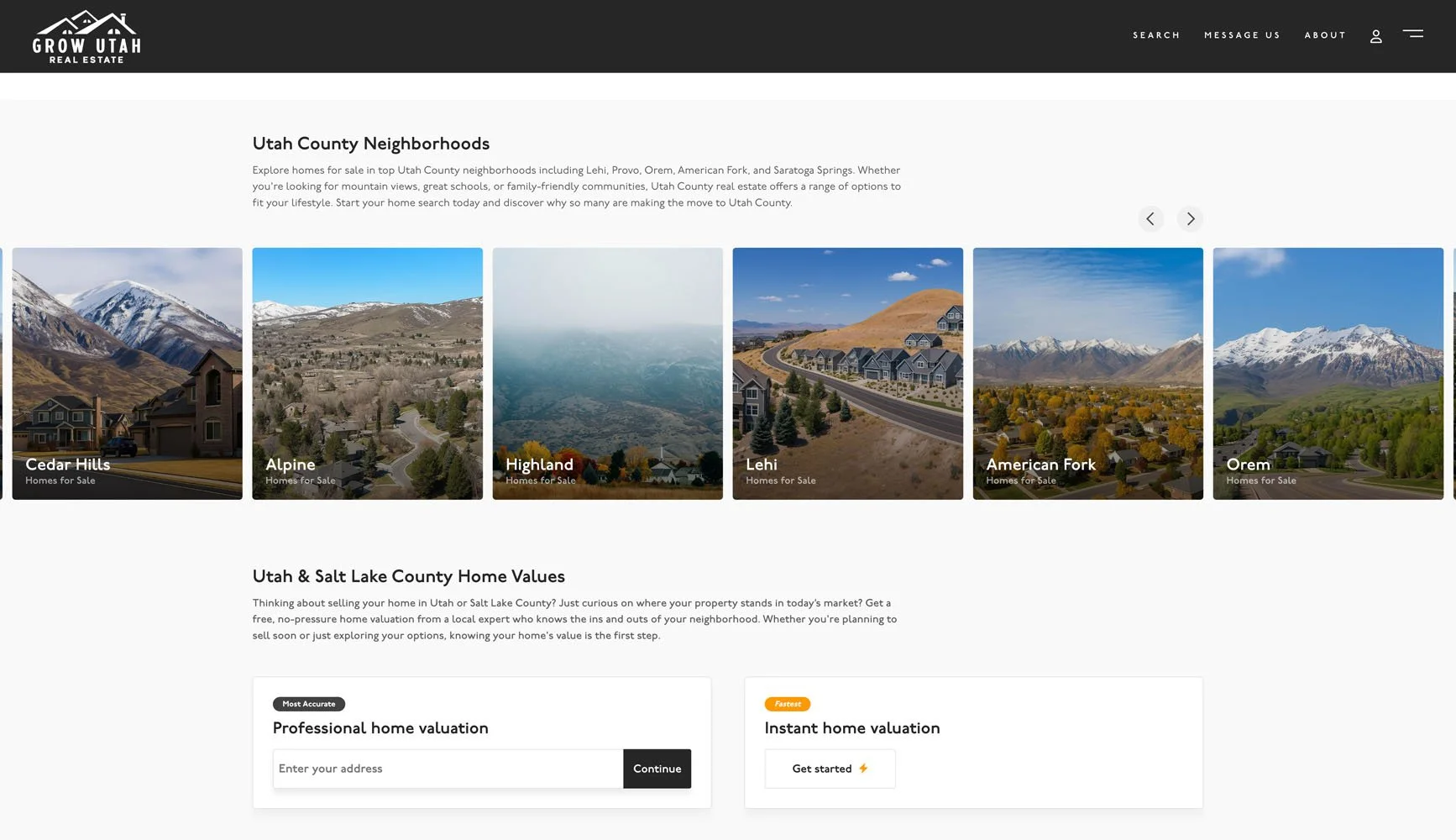The width and height of the screenshot is (1456, 840).
Task: Open the hamburger menu icon
Action: point(1413,34)
